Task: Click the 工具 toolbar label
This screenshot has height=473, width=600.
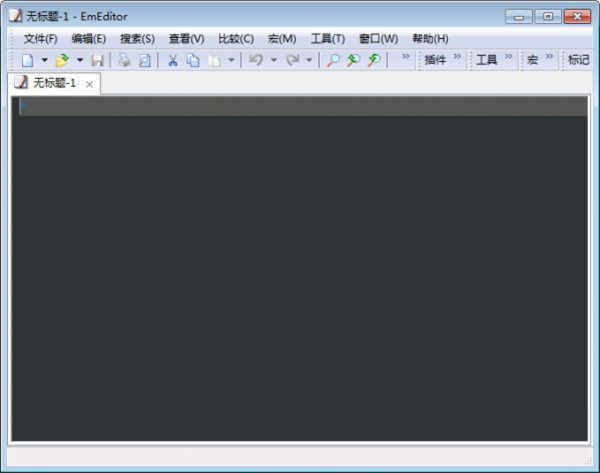Action: [x=486, y=60]
